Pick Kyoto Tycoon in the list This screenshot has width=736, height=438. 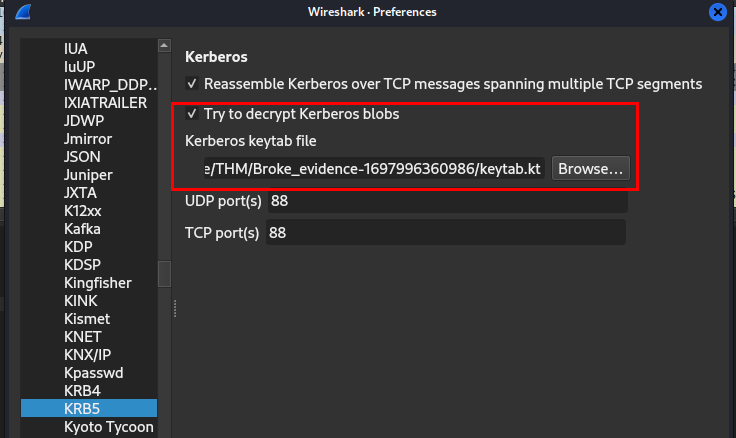click(108, 427)
